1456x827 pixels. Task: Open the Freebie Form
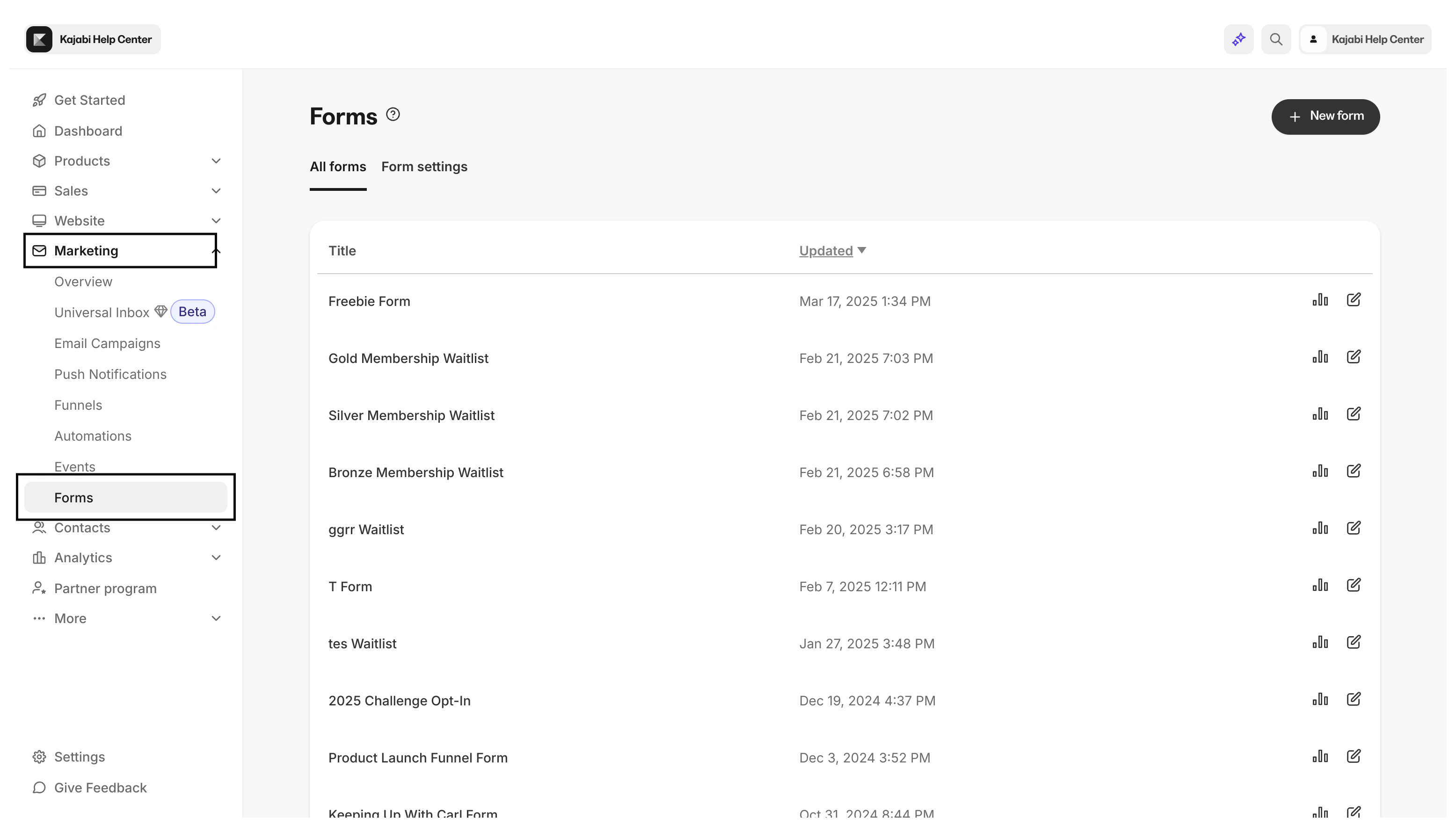369,301
